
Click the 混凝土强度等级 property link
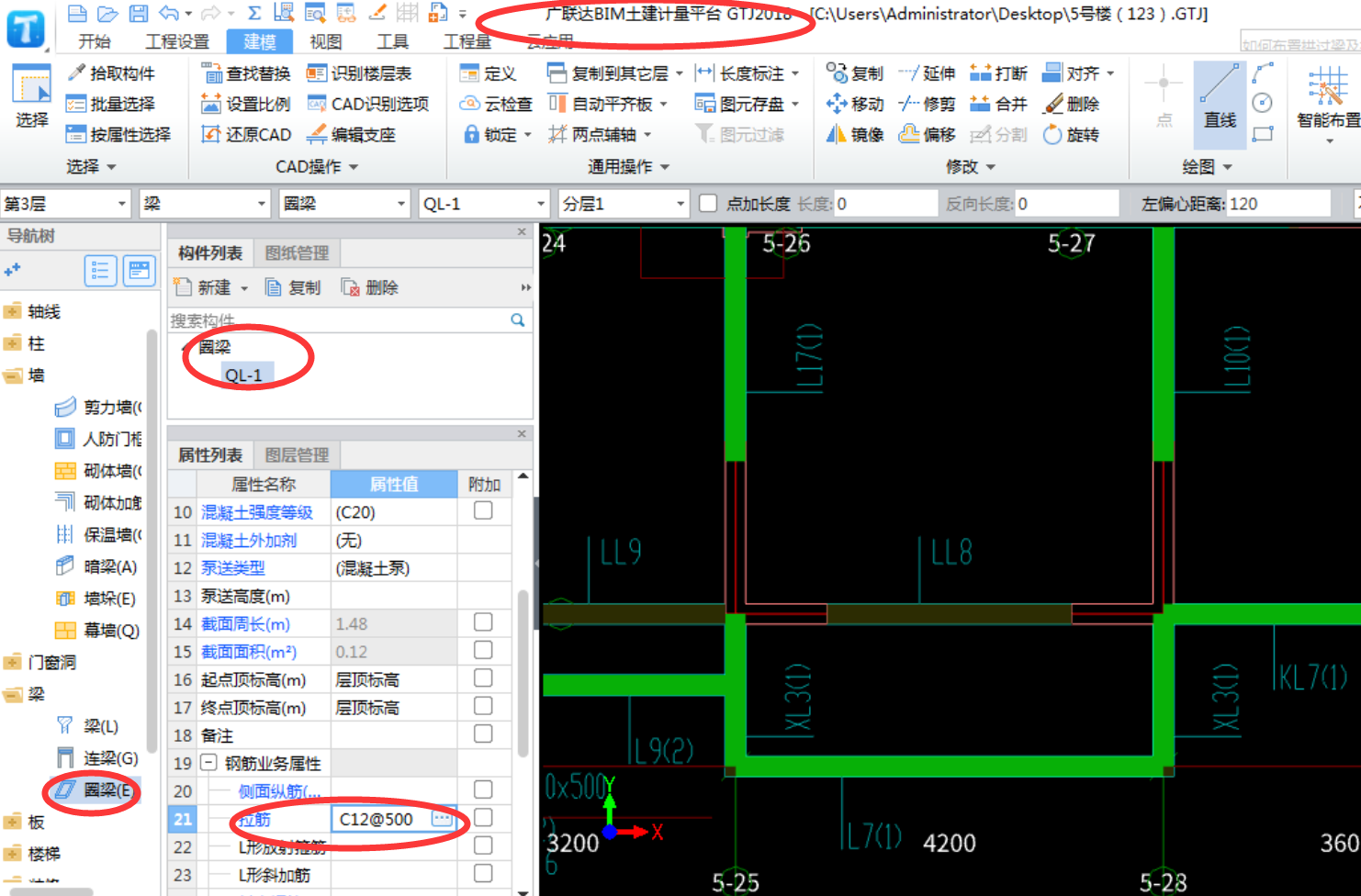[257, 512]
